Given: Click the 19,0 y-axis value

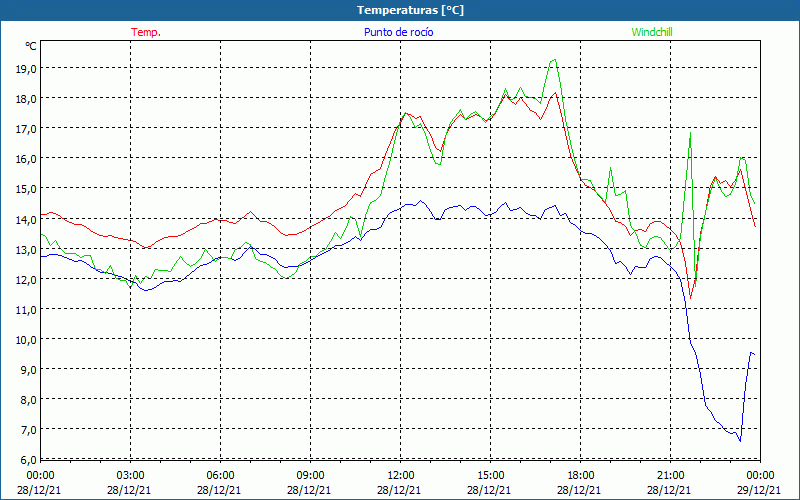Looking at the screenshot, I should pyautogui.click(x=26, y=68).
